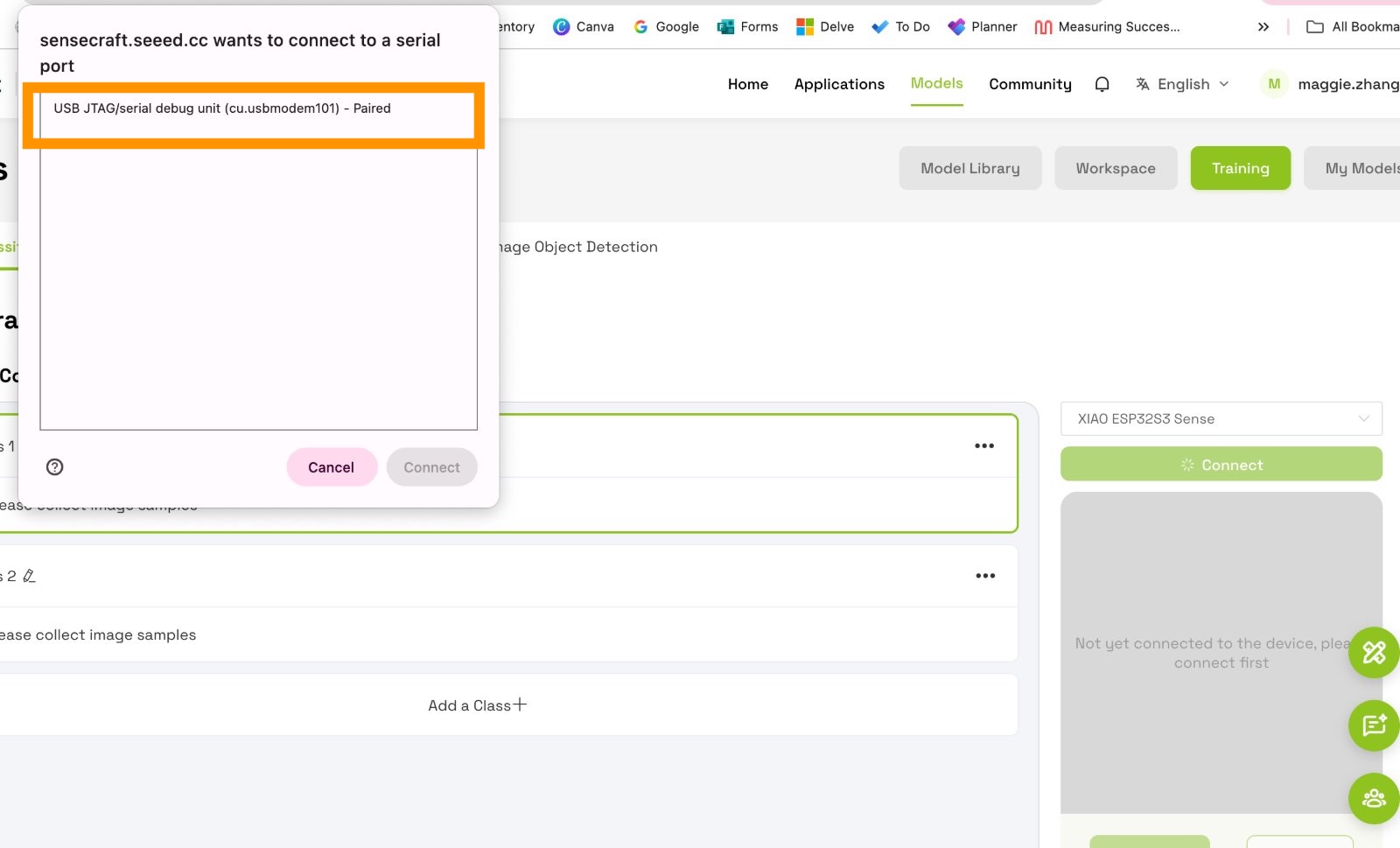The width and height of the screenshot is (1400, 848).
Task: Open Applications in site navigation
Action: (839, 84)
